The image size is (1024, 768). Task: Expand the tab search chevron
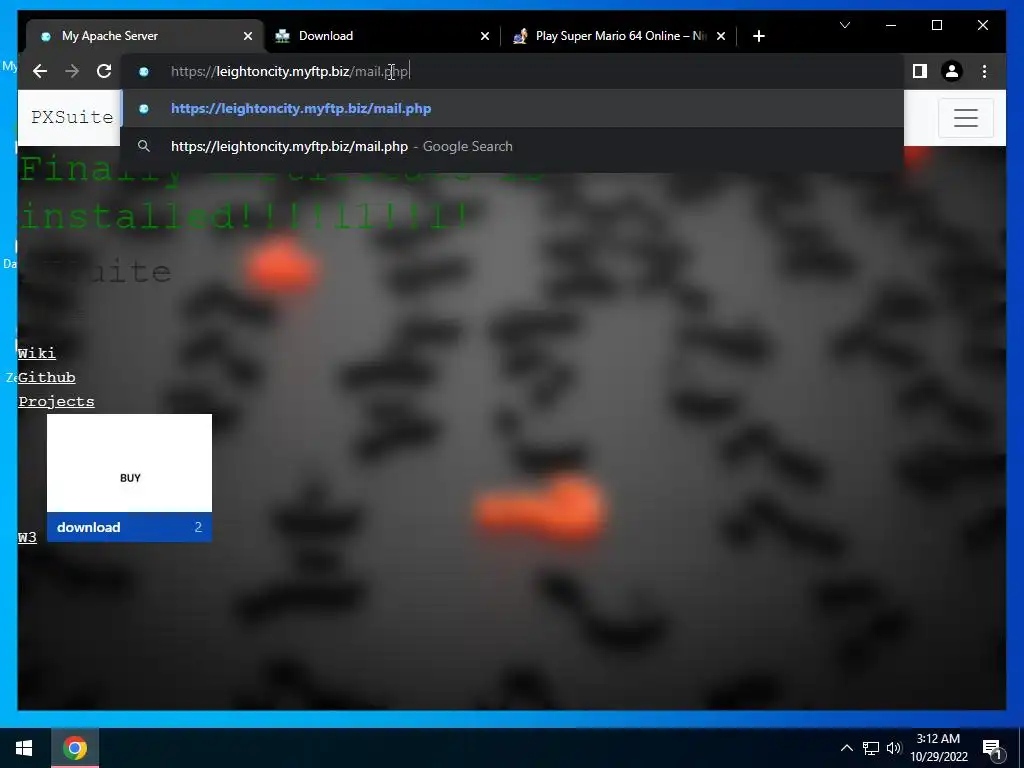click(844, 25)
